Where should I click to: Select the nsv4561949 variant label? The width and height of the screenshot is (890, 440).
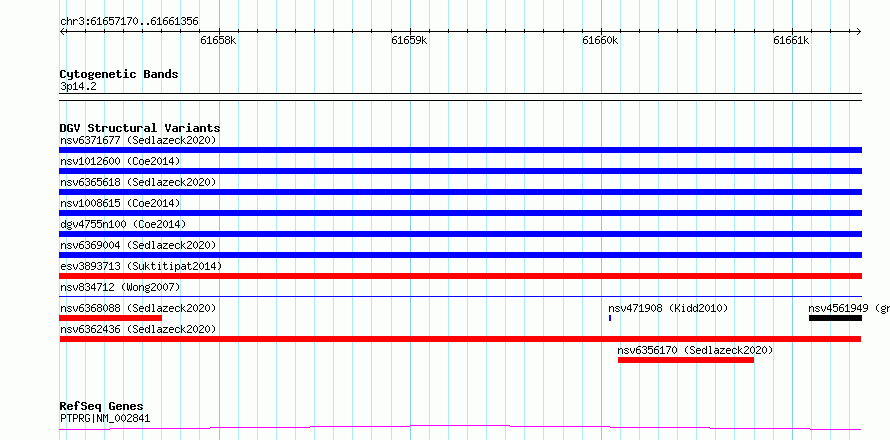coord(849,308)
